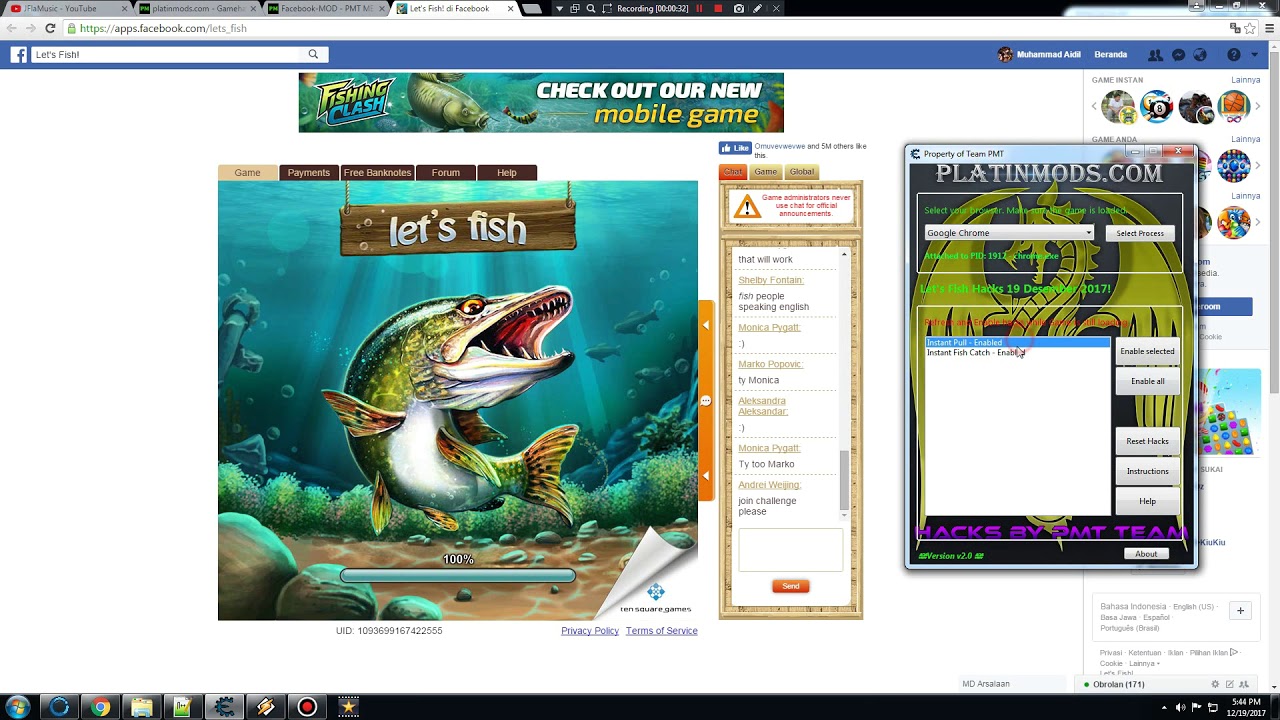Click the Send button in chat
The height and width of the screenshot is (720, 1280).
click(x=790, y=586)
